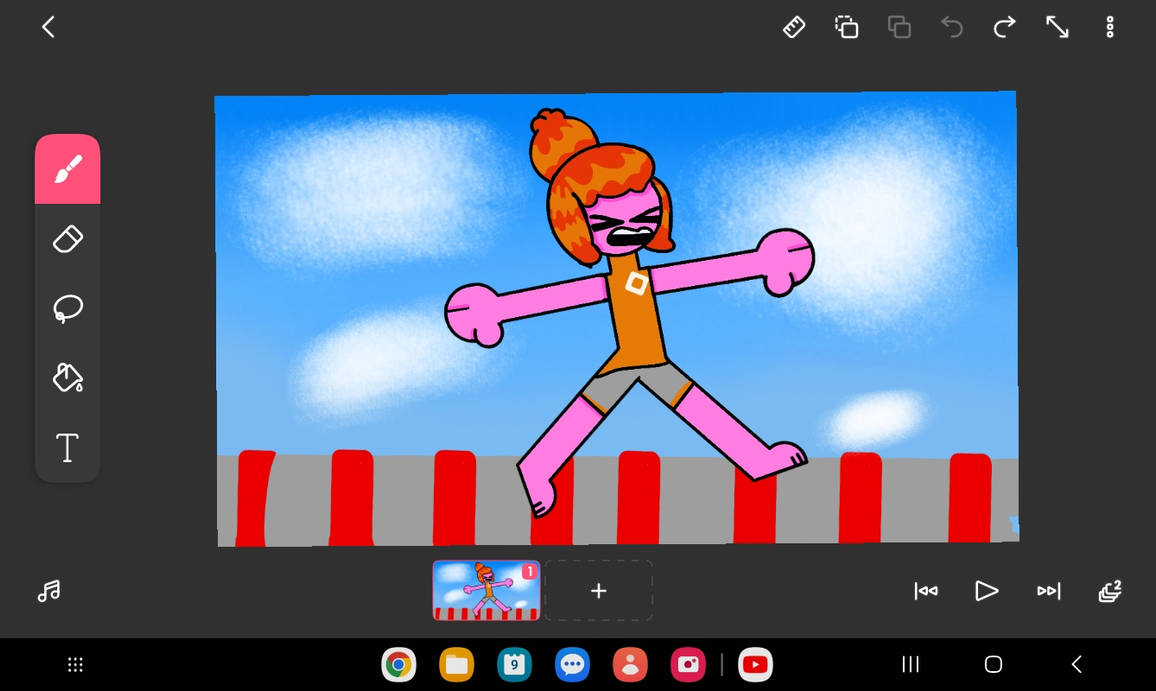Open the Layers panel
1156x691 pixels.
tap(1110, 591)
